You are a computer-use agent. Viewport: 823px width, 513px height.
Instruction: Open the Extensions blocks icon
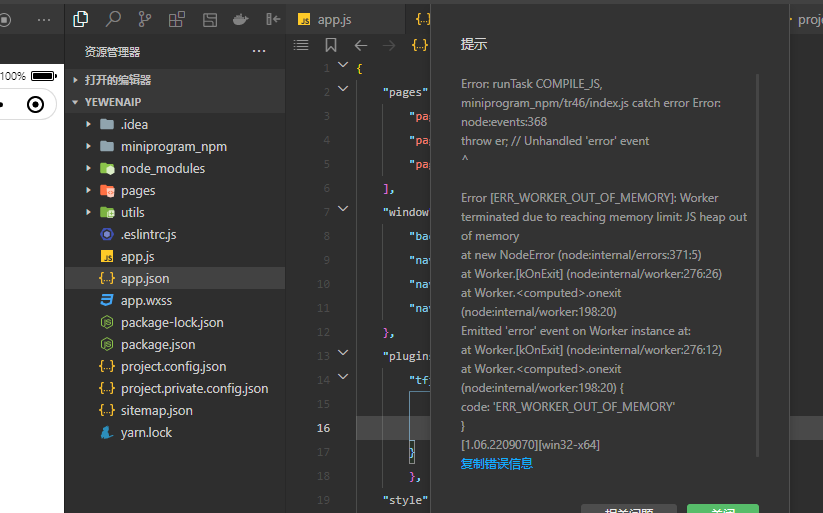pyautogui.click(x=177, y=19)
